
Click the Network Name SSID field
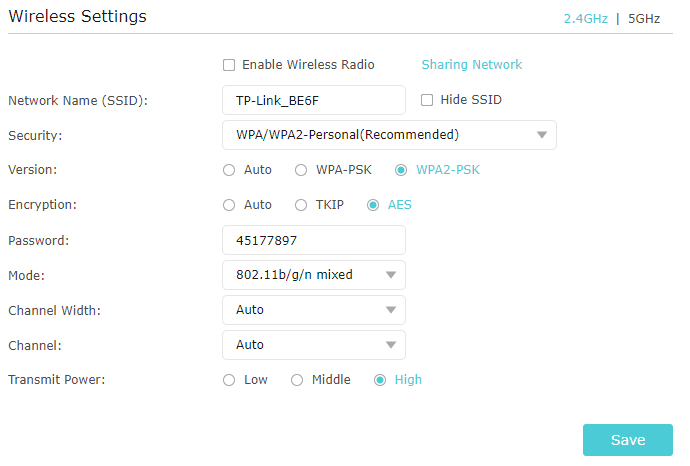tap(313, 100)
